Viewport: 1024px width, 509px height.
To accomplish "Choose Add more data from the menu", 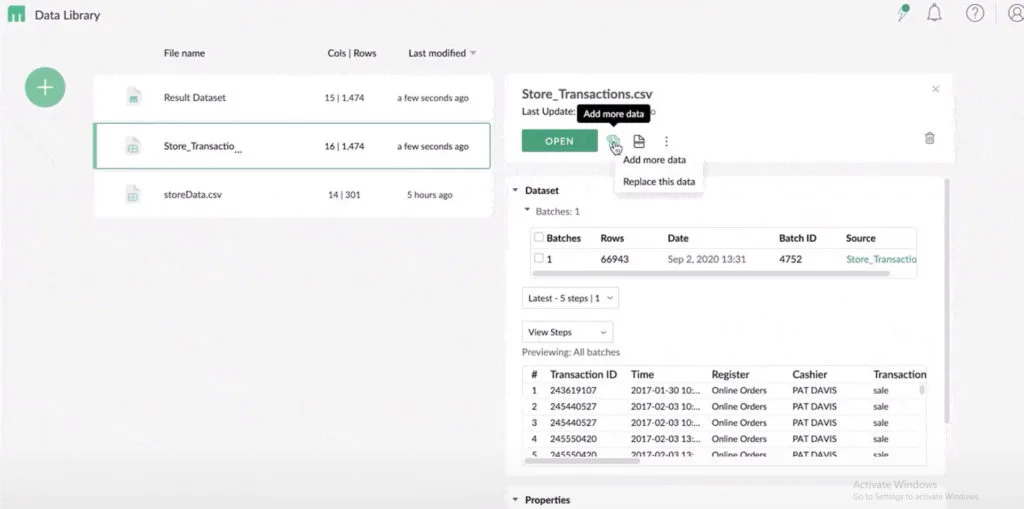I will click(654, 159).
